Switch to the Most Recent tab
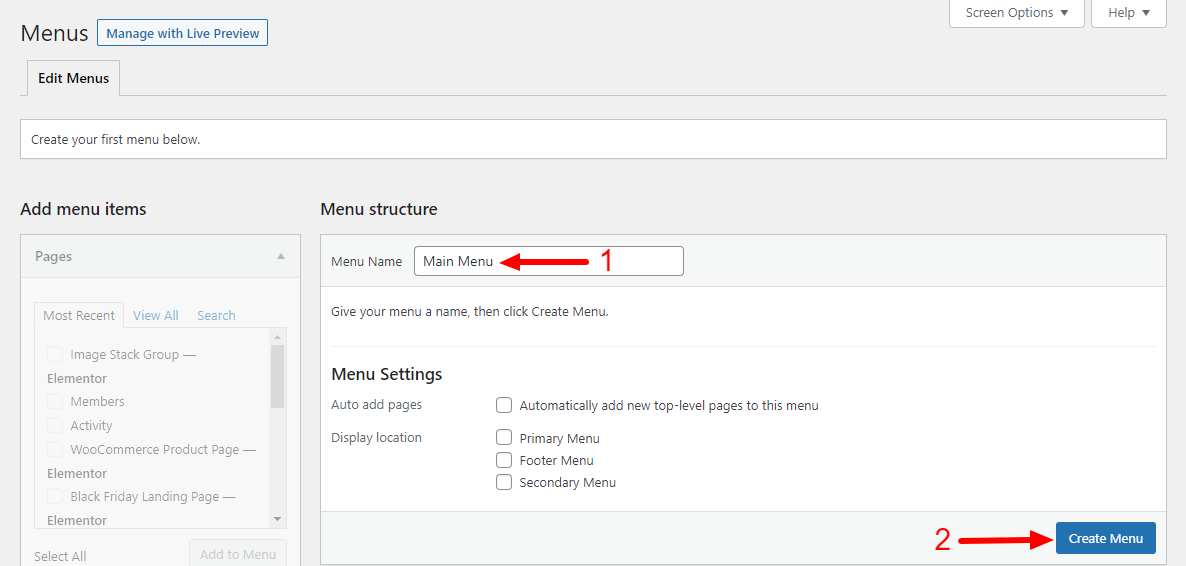This screenshot has height=566, width=1186. (x=79, y=316)
